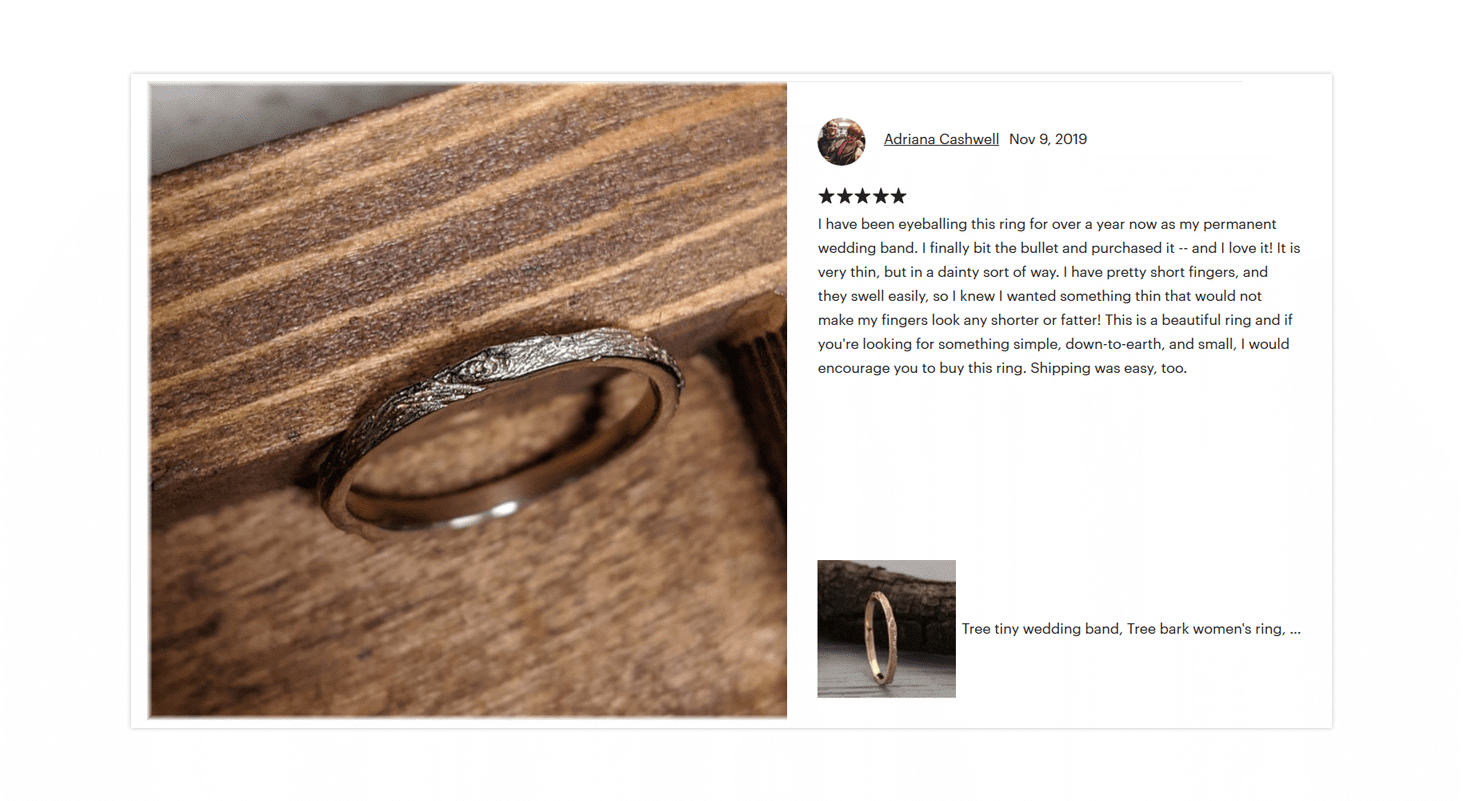
Task: Open the large ring photo on wood
Action: click(468, 400)
